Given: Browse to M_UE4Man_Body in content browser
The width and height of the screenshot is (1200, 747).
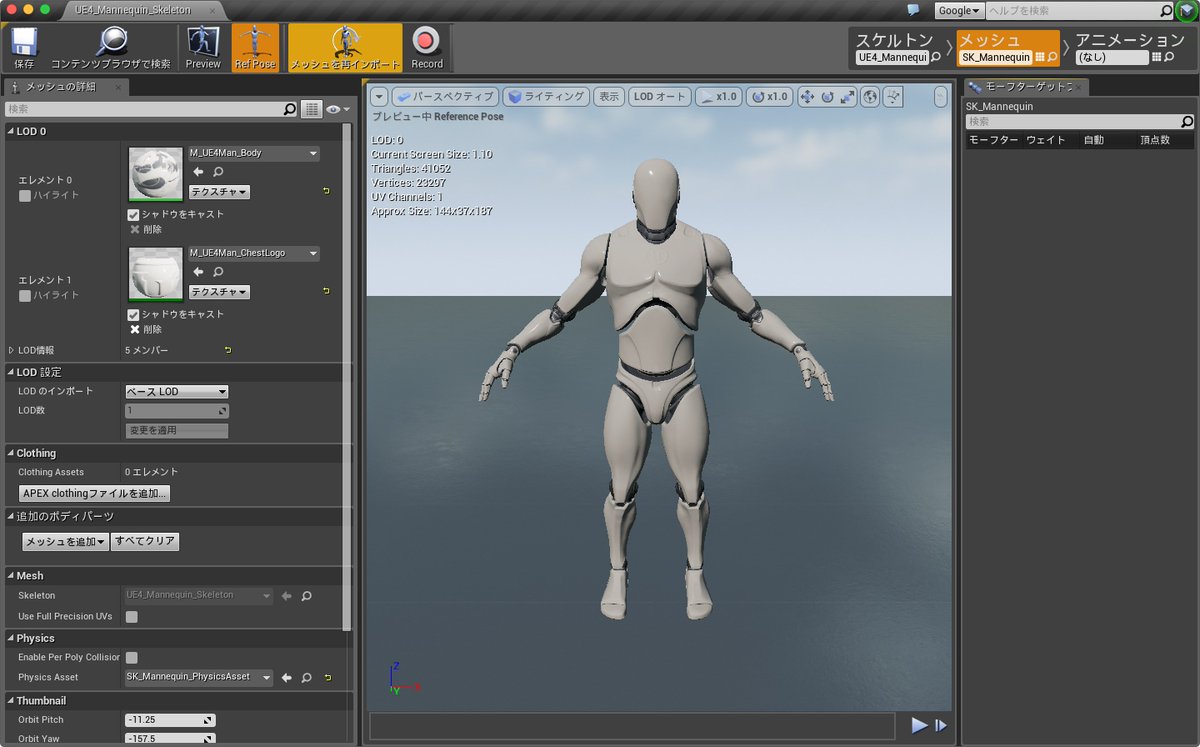Looking at the screenshot, I should coord(218,172).
